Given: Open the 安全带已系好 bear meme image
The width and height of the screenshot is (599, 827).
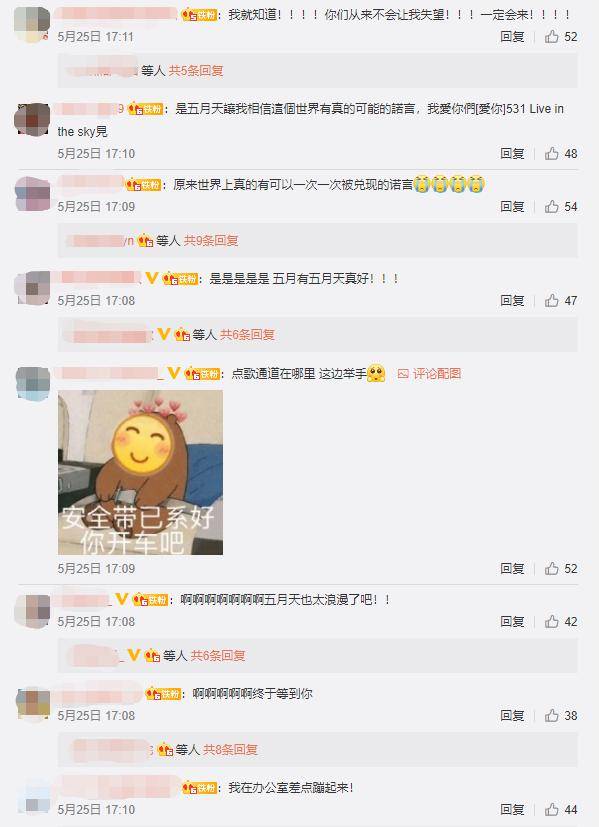Looking at the screenshot, I should point(140,473).
